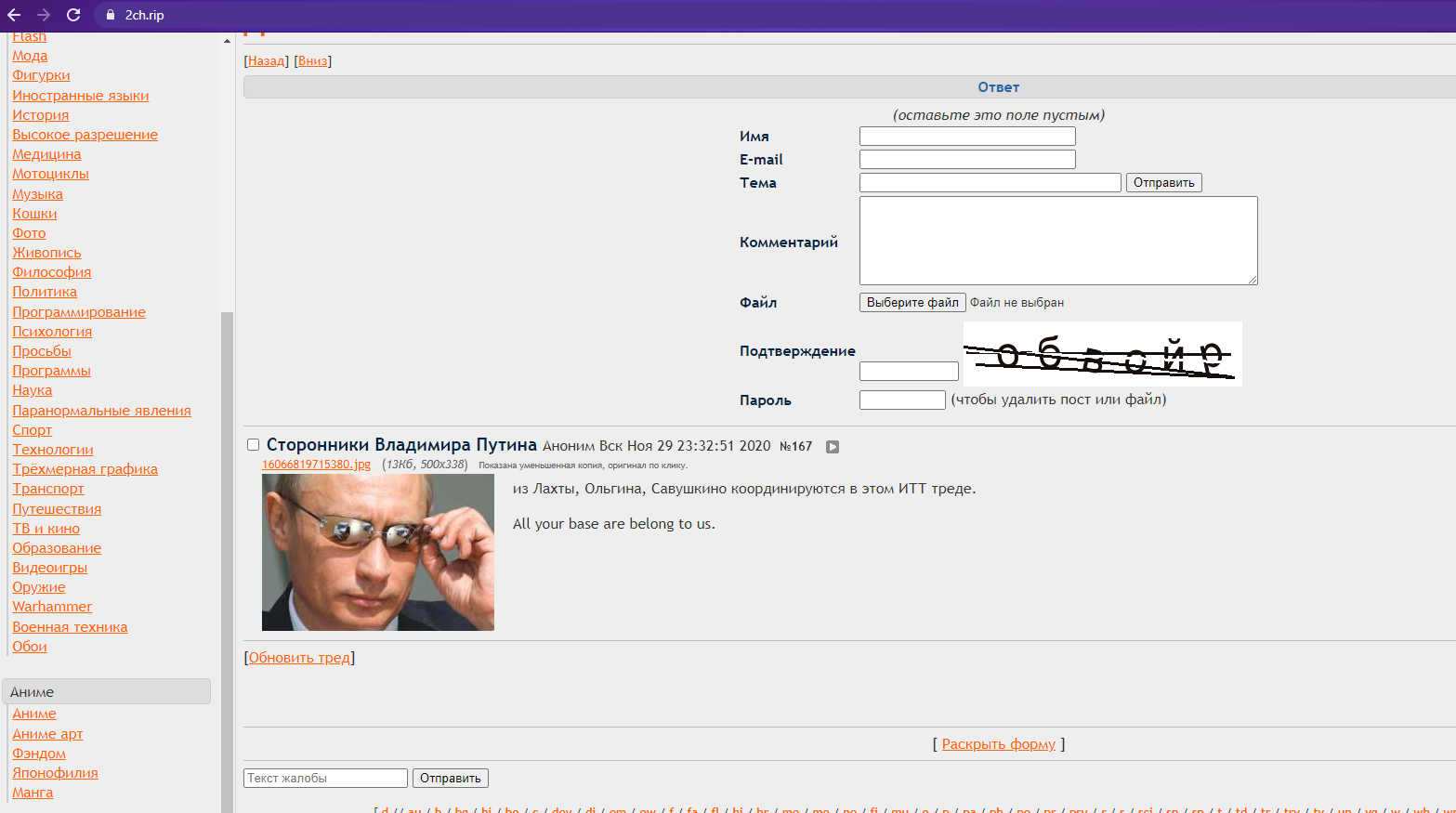Click the Назад navigation link
1456x813 pixels.
267,61
